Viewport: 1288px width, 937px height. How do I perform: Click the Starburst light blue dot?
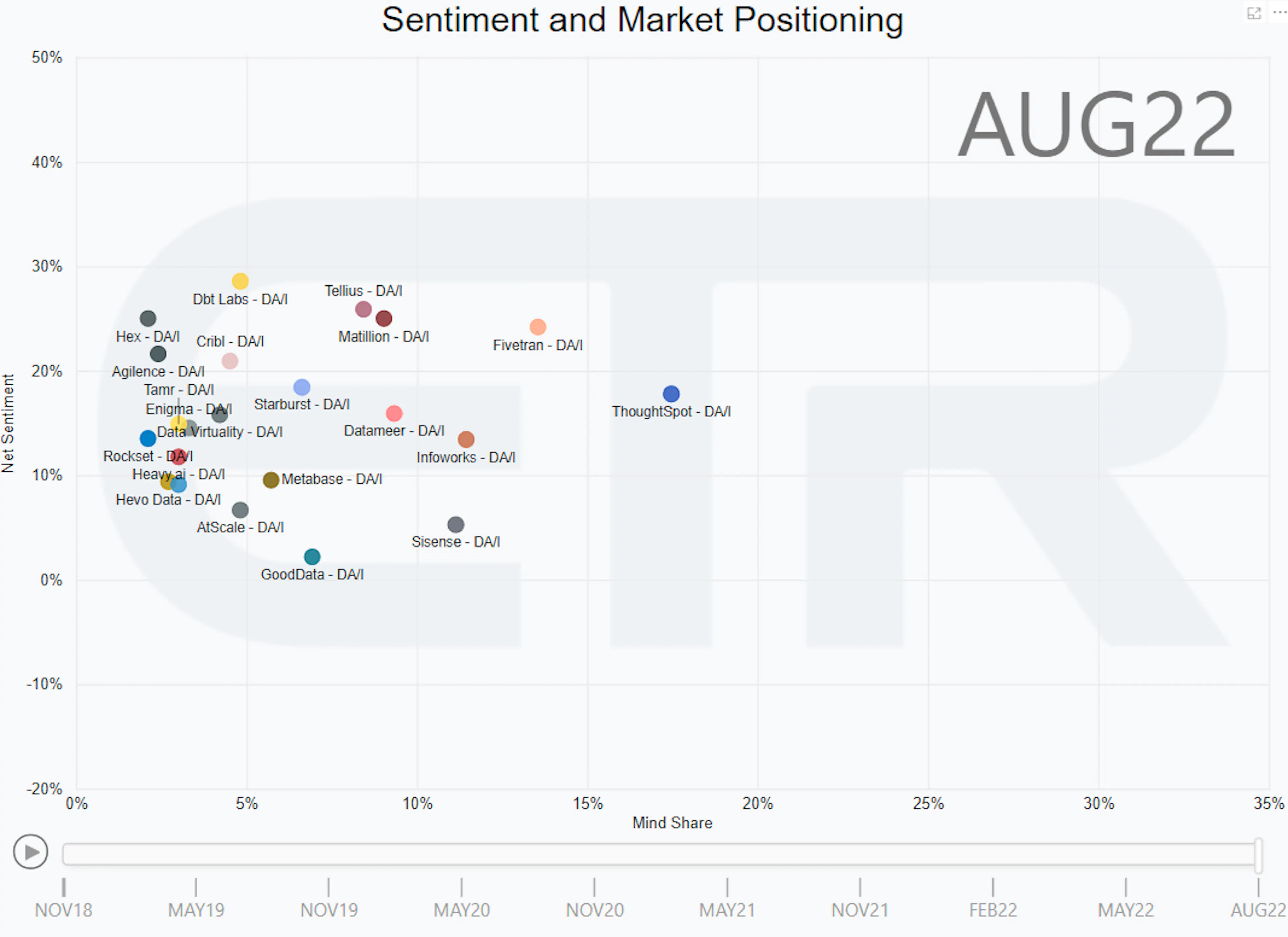point(302,387)
